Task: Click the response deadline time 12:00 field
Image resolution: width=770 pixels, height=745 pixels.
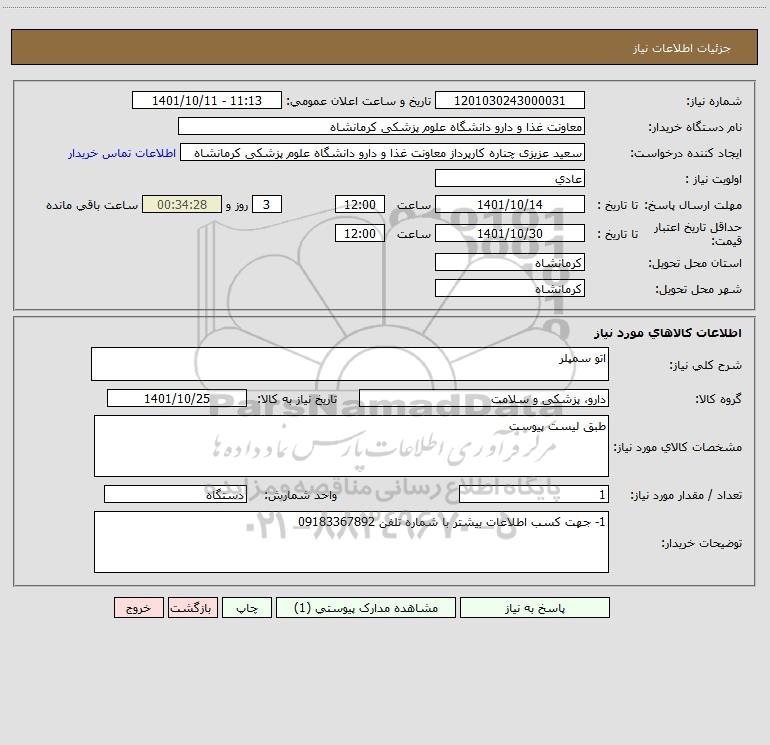Action: pos(359,204)
